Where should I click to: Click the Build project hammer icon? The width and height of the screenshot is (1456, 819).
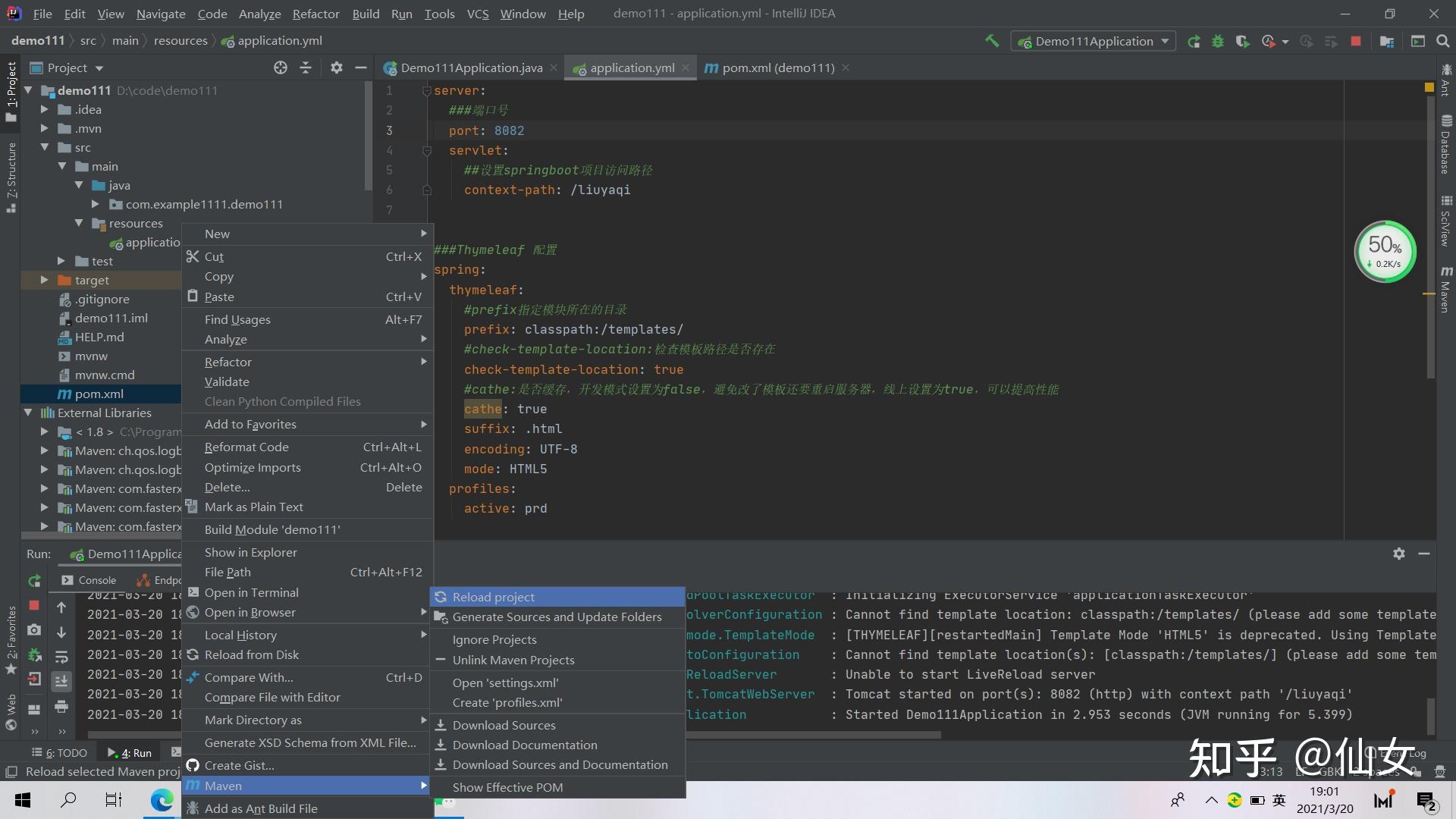click(x=991, y=41)
